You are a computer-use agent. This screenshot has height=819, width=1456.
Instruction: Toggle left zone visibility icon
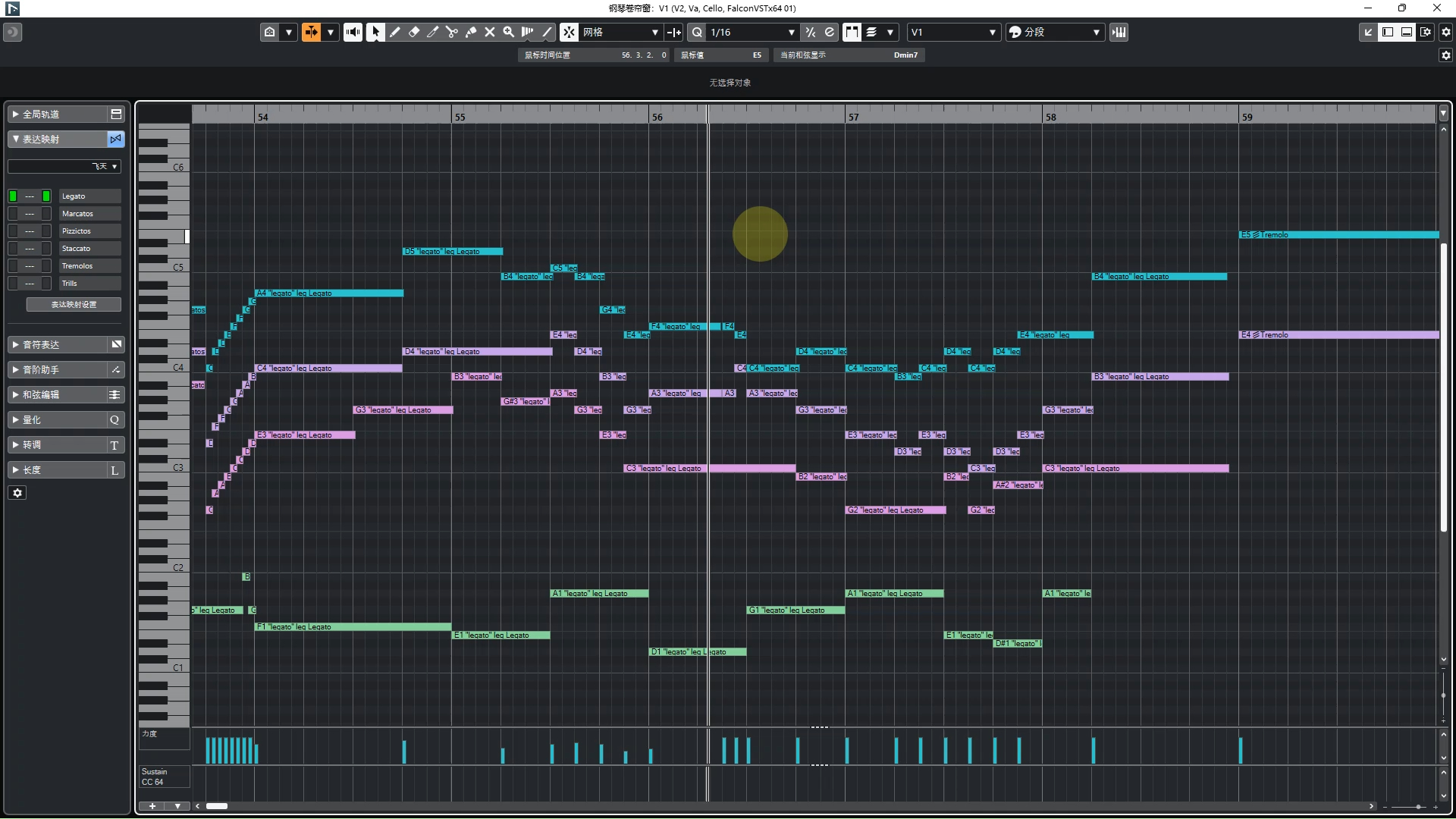[x=1388, y=32]
